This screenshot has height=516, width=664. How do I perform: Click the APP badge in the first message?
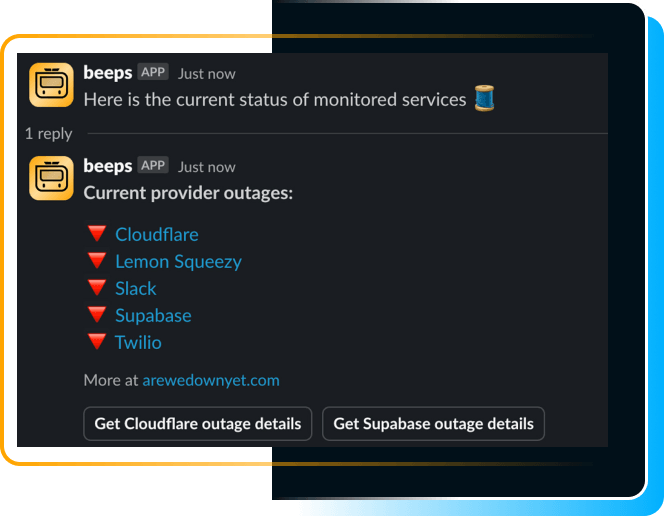(x=153, y=73)
